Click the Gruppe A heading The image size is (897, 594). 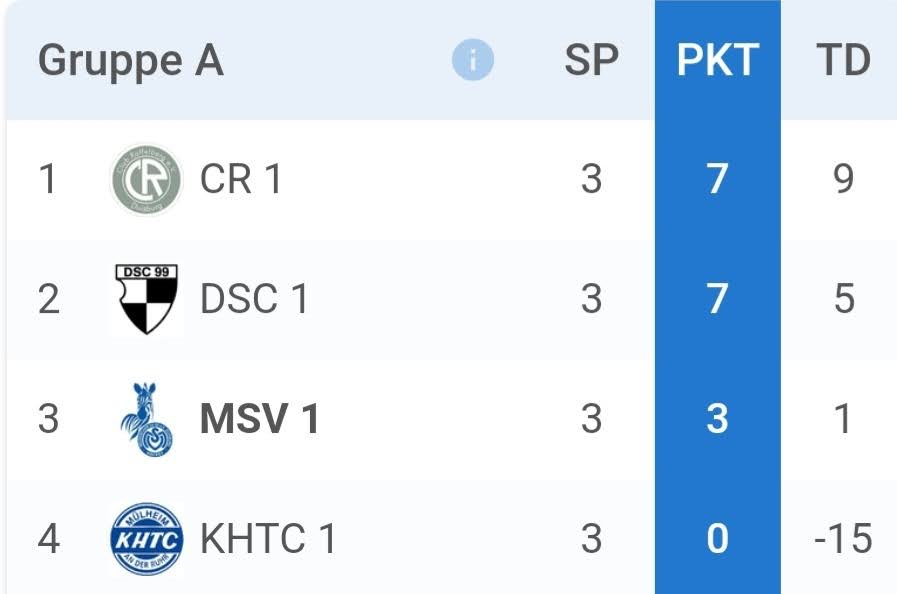(x=130, y=61)
